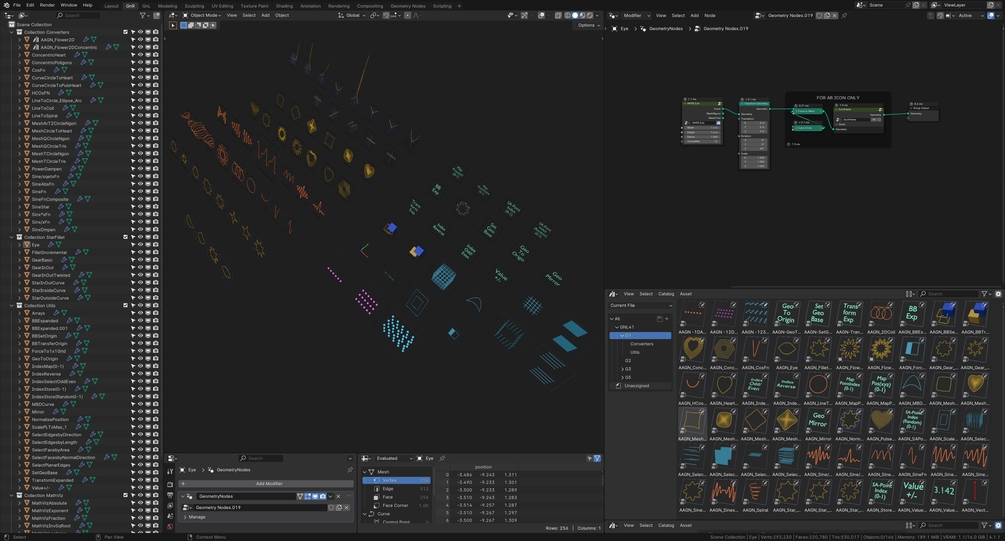Collapse Collection StarFillet in outliner
This screenshot has height=541, width=1005.
[12, 237]
